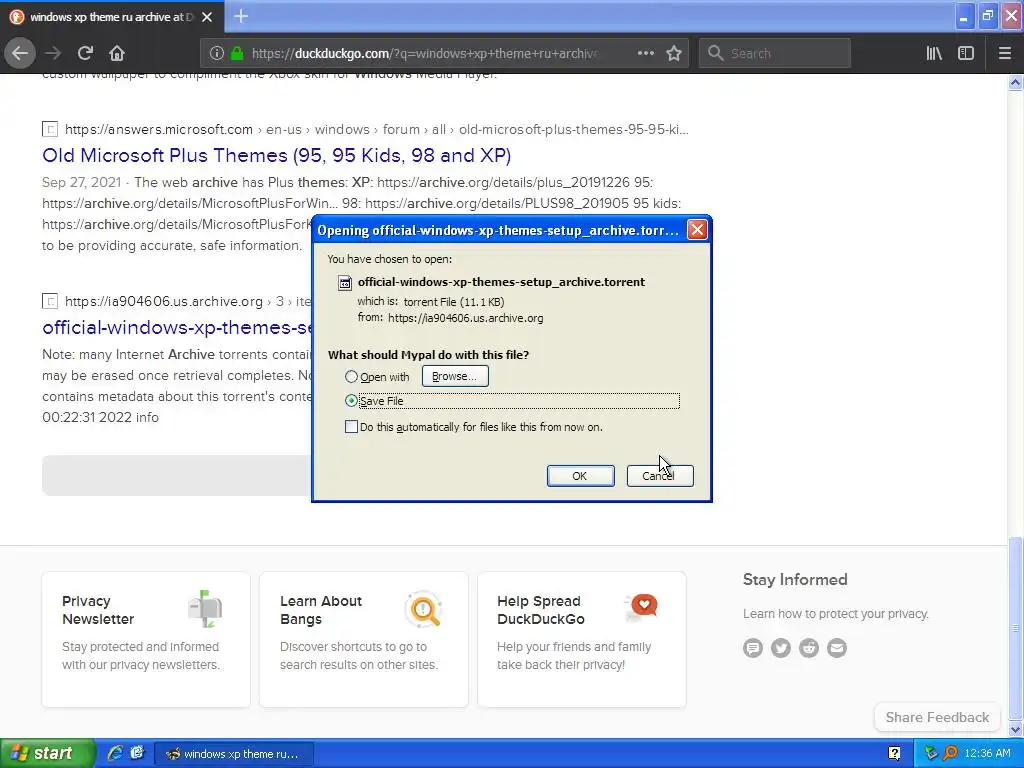Viewport: 1024px width, 768px height.
Task: Open the hamburger application menu
Action: [1005, 54]
